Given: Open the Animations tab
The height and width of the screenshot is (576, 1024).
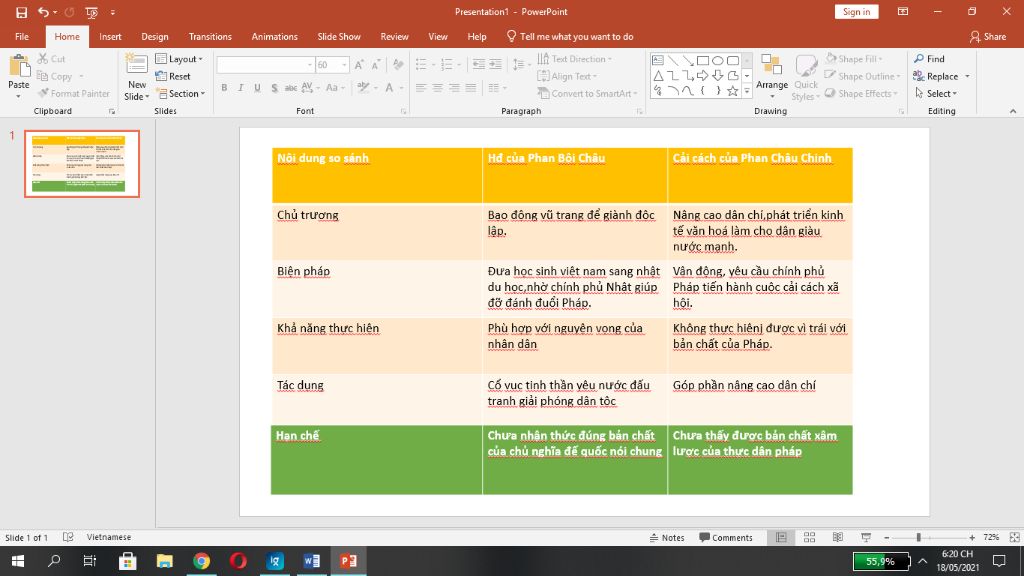Looking at the screenshot, I should point(274,37).
